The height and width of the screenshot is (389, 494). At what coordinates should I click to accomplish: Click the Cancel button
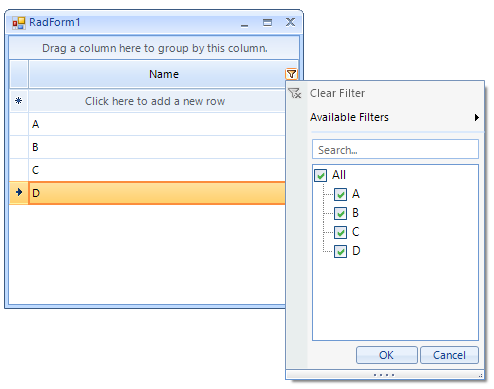(x=449, y=355)
